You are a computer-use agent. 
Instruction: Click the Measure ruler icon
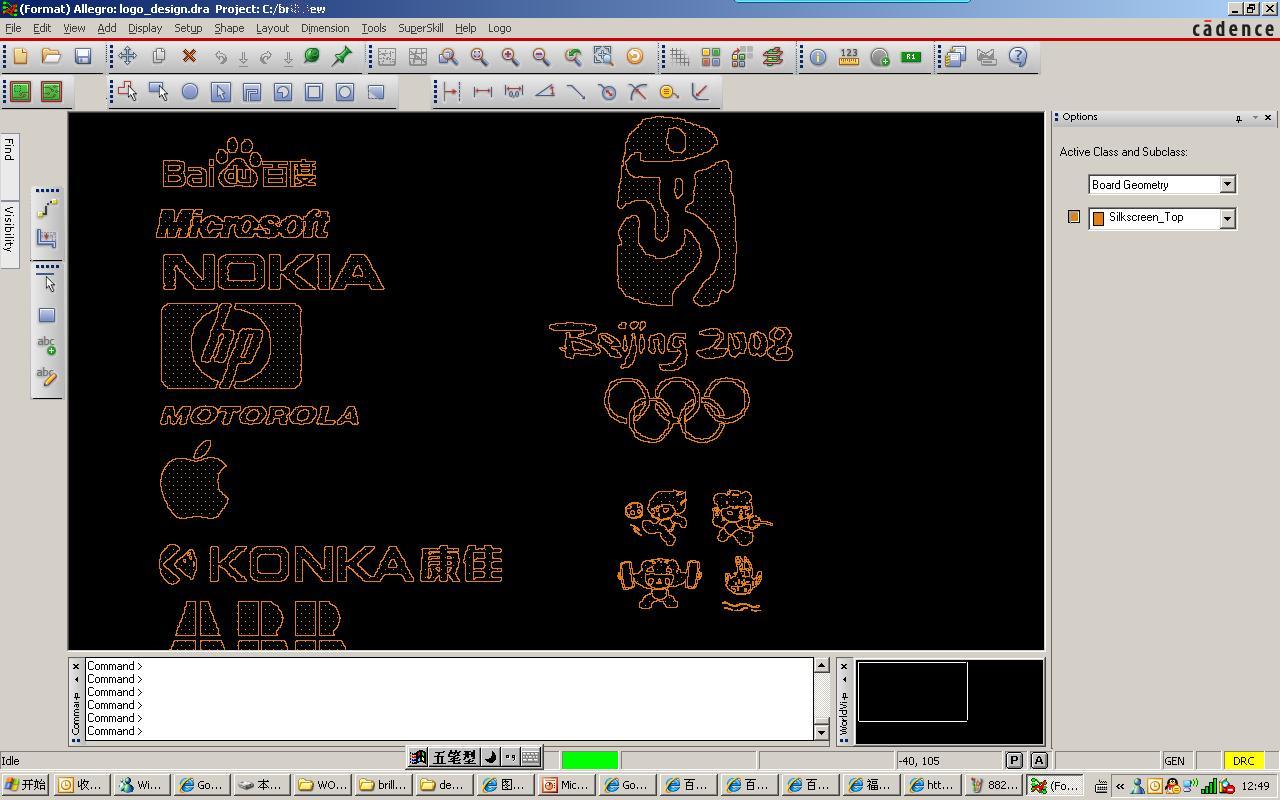(x=849, y=57)
